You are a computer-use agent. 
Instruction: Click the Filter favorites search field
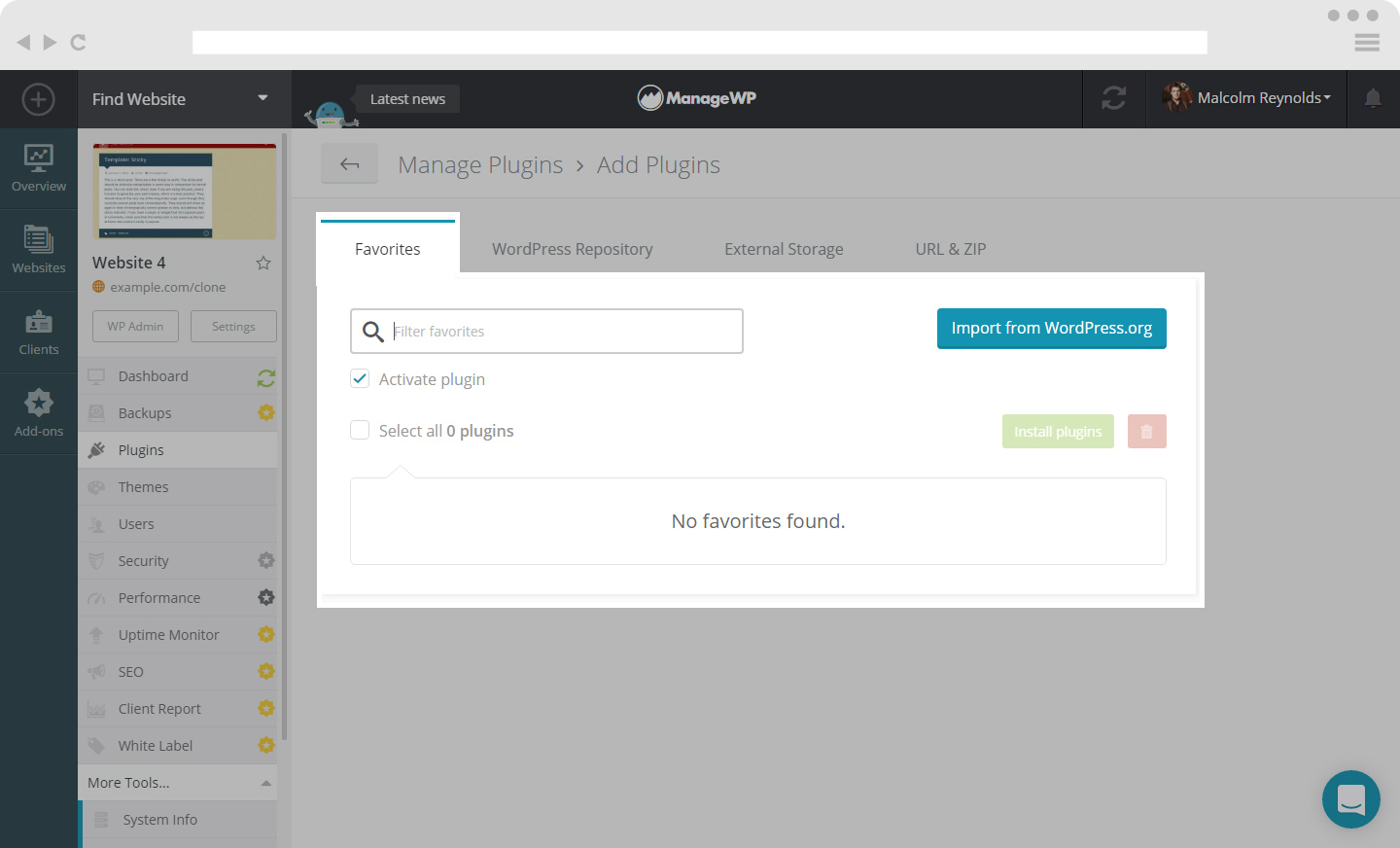pos(546,331)
